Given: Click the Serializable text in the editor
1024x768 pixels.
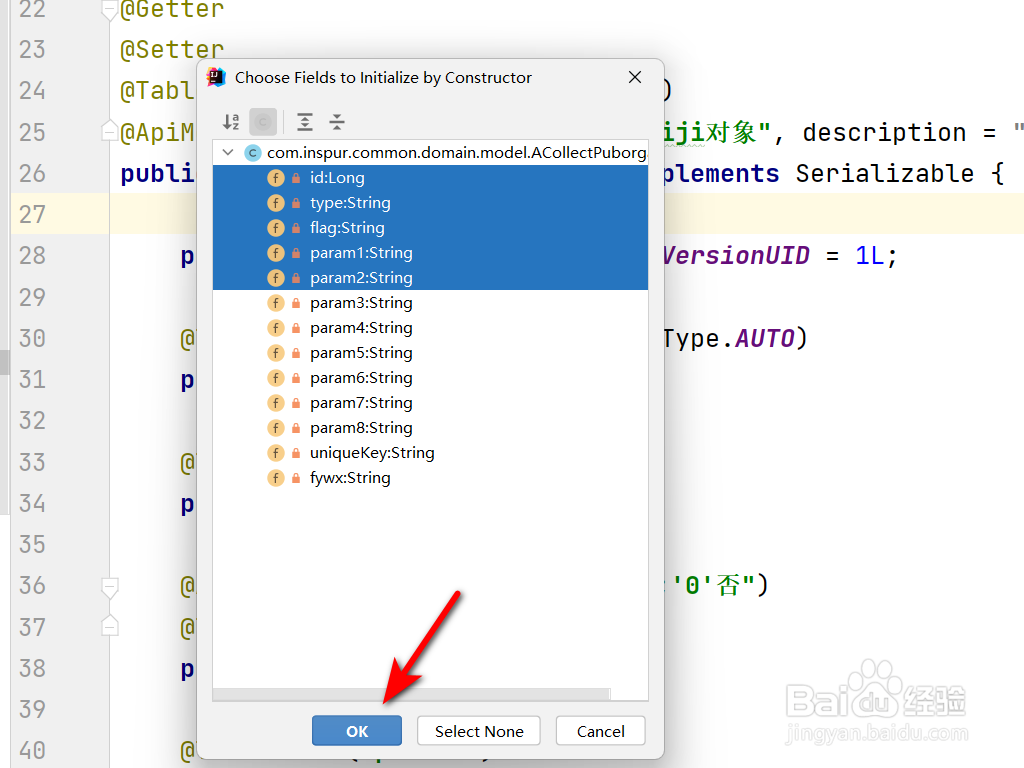Looking at the screenshot, I should click(x=884, y=173).
